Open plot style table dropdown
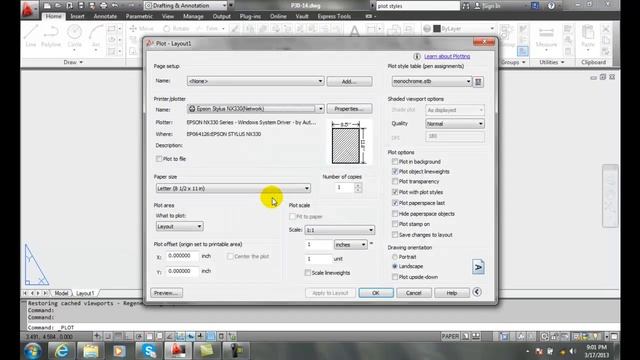The width and height of the screenshot is (640, 360). tap(431, 81)
